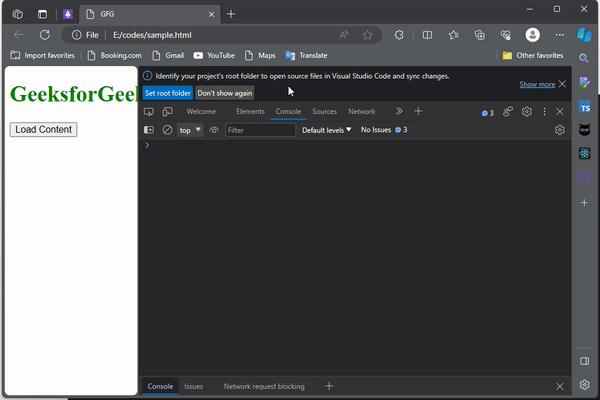600x400 pixels.
Task: Open console settings gear icon
Action: 560,130
